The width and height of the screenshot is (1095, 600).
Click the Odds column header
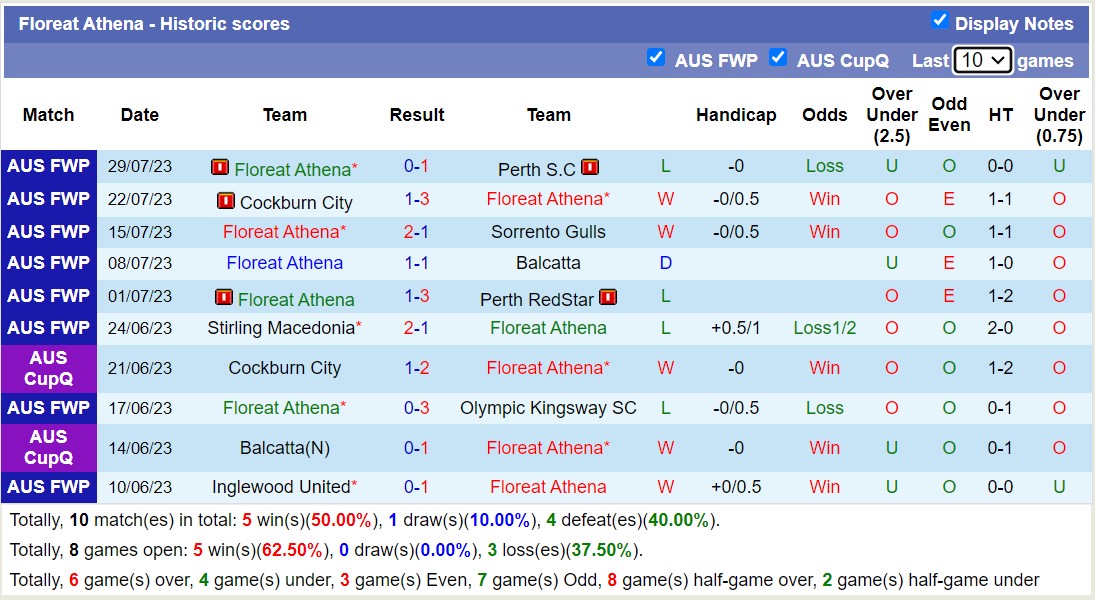[x=824, y=115]
